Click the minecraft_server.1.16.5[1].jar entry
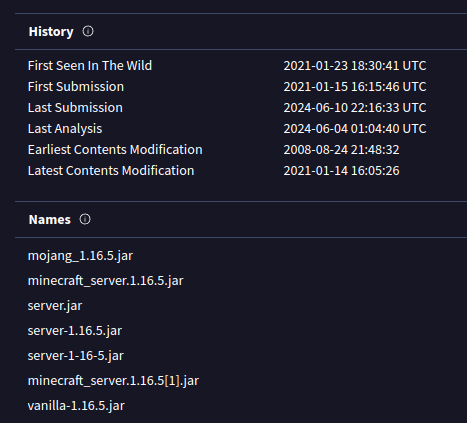 tap(113, 381)
